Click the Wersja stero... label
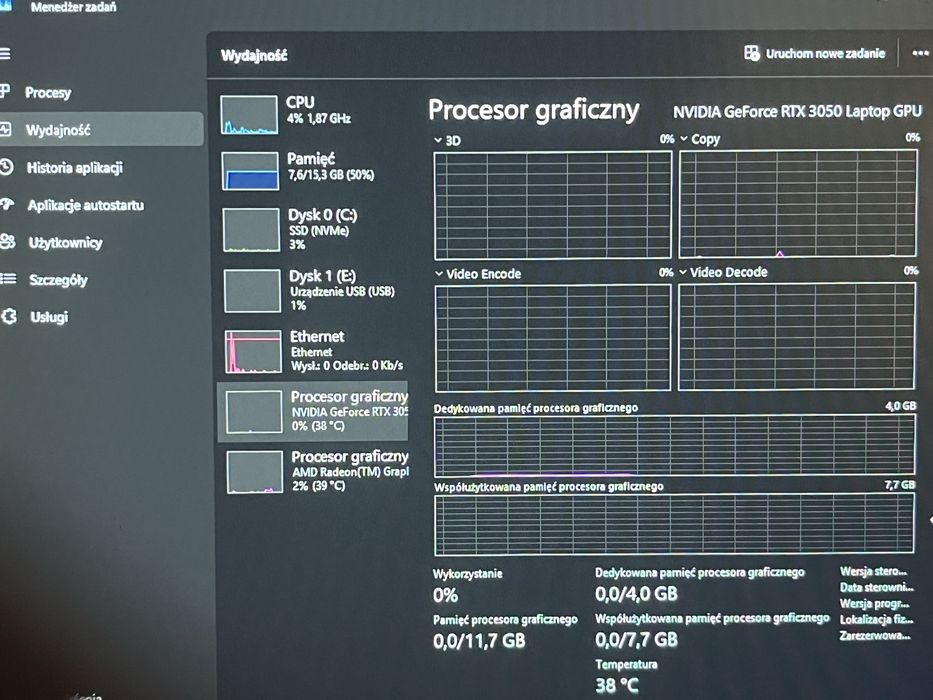Screen dimensions: 933x700 873,571
